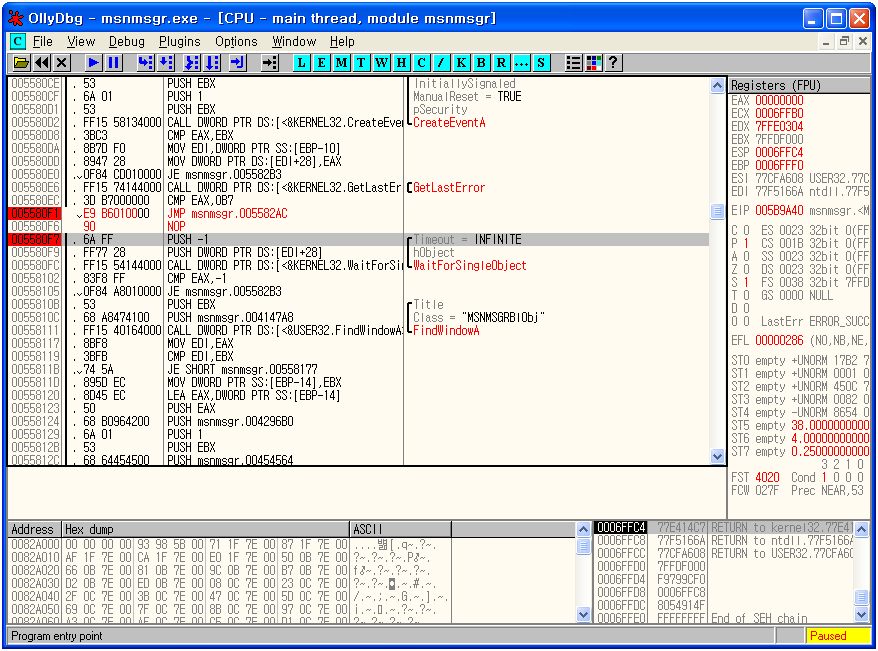Show the Call stack via the K icon
The image size is (878, 651).
click(461, 63)
